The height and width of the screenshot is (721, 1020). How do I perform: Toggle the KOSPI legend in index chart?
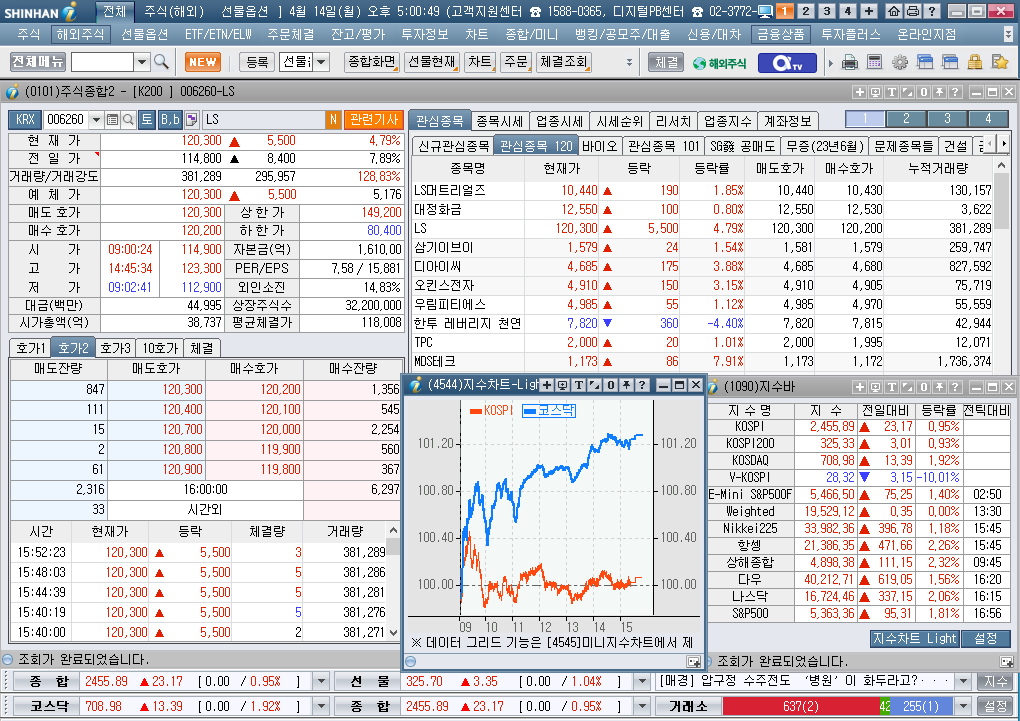[490, 411]
